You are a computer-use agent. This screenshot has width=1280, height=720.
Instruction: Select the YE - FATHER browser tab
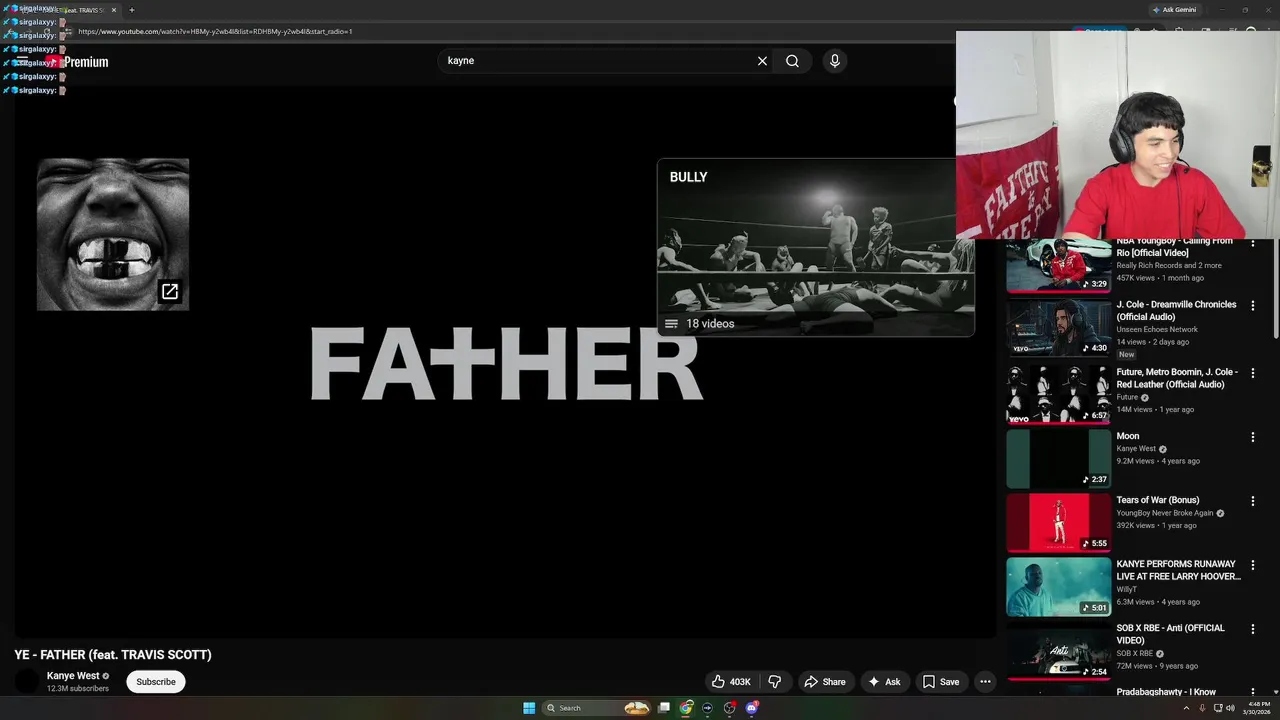(62, 10)
